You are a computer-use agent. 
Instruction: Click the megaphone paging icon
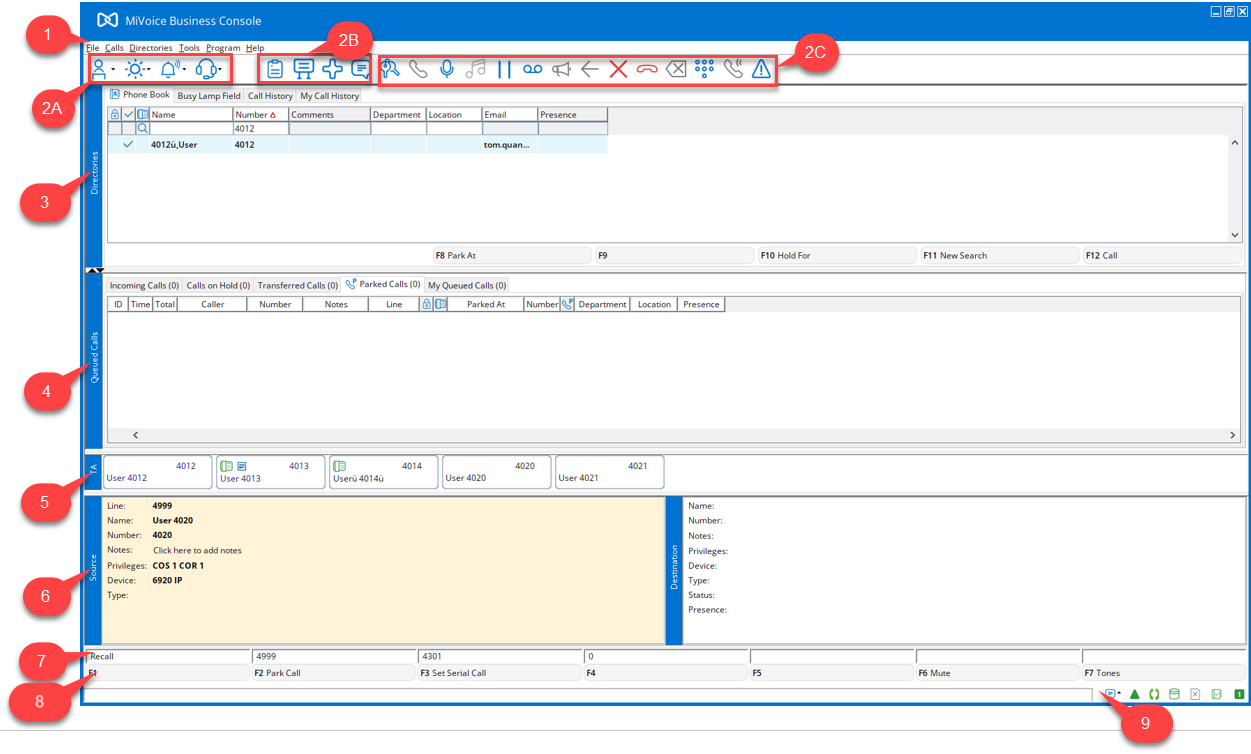tap(562, 69)
